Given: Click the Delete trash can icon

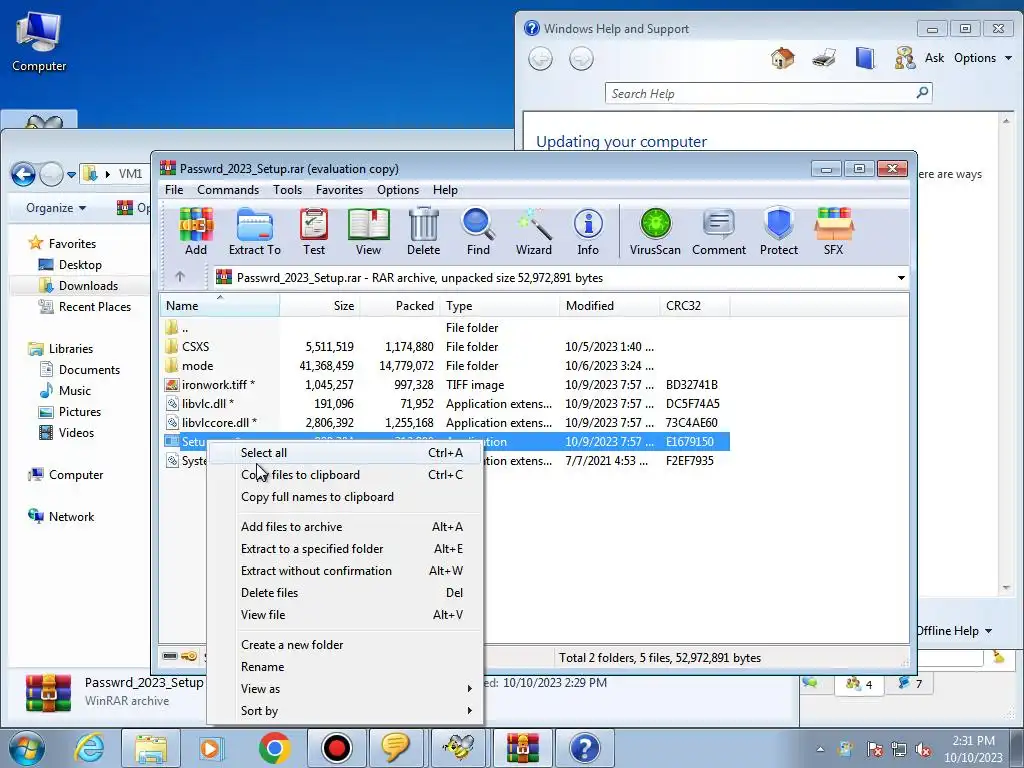Looking at the screenshot, I should [423, 231].
